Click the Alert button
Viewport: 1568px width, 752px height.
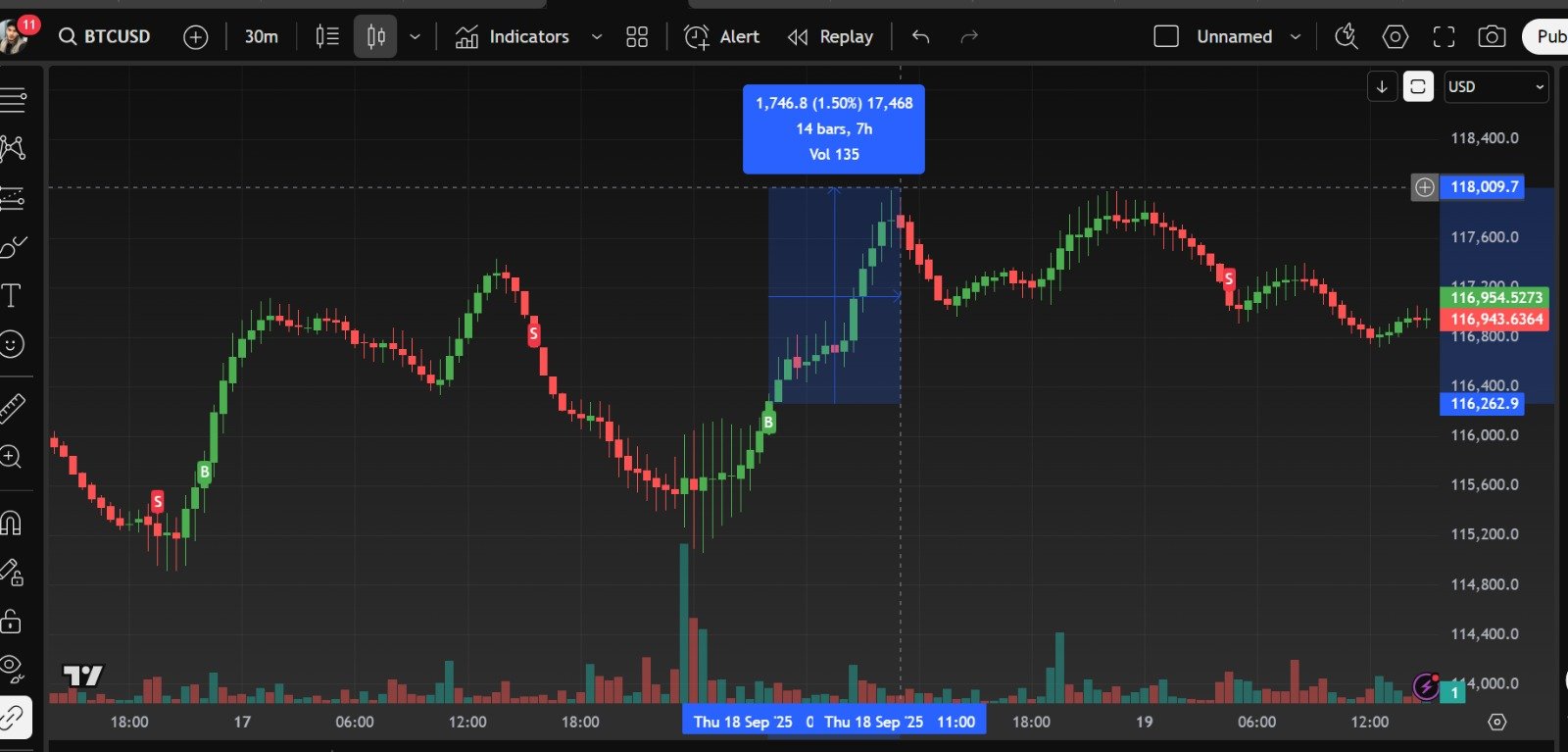point(722,37)
